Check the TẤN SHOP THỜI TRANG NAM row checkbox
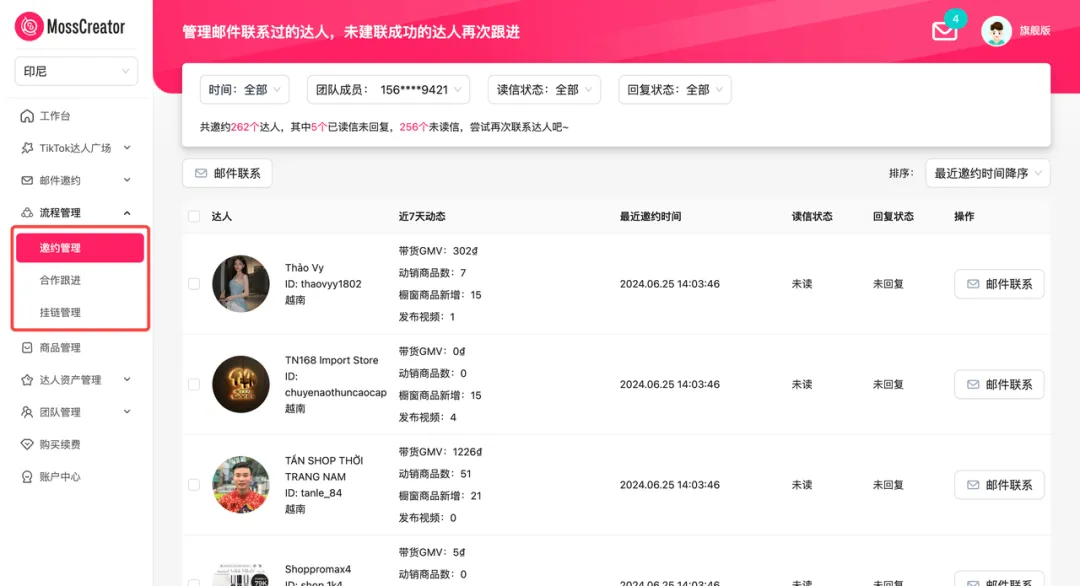 [194, 485]
